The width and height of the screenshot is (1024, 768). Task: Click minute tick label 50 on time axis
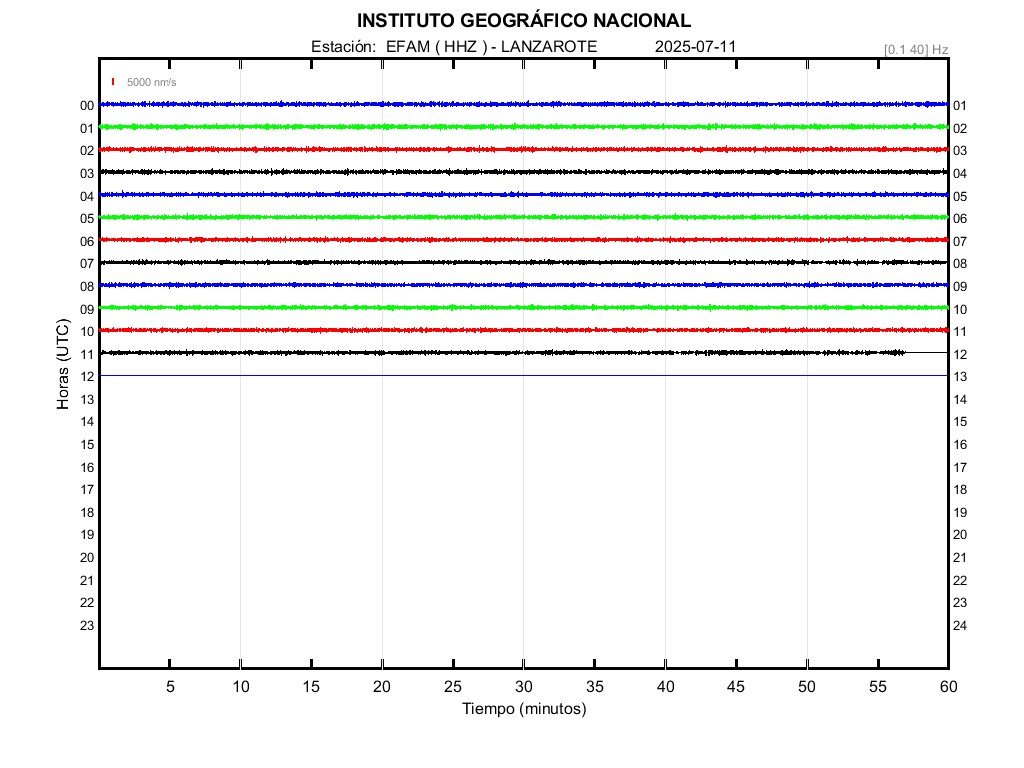click(807, 686)
